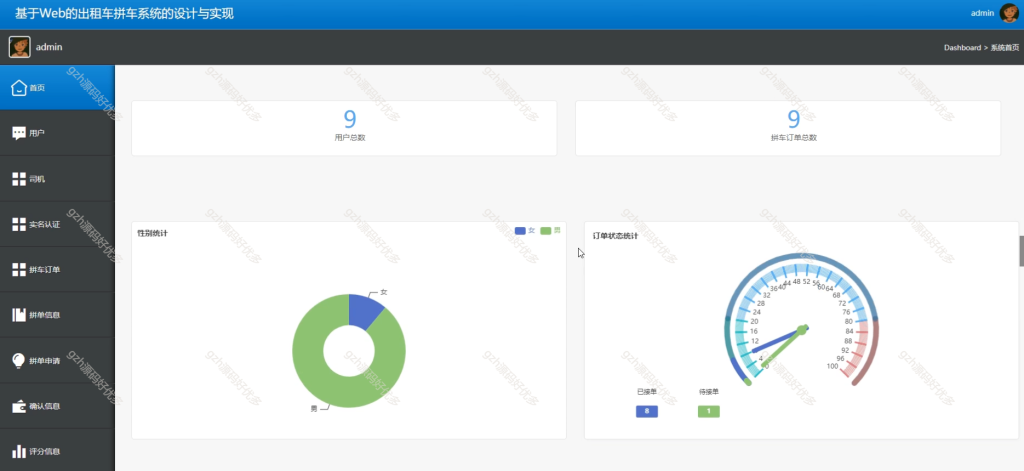
Task: Click the grid icon beside 实名认证
Action: [19, 224]
